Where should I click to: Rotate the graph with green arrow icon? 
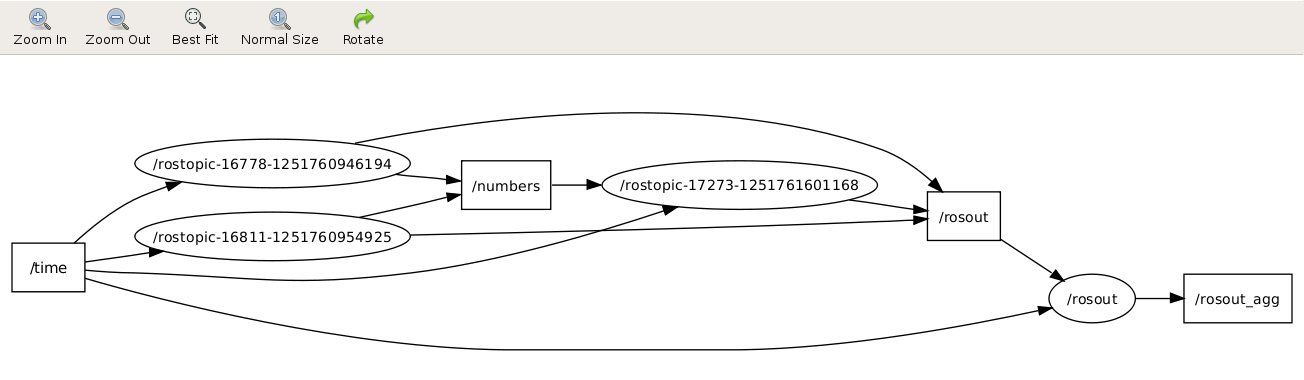click(363, 18)
